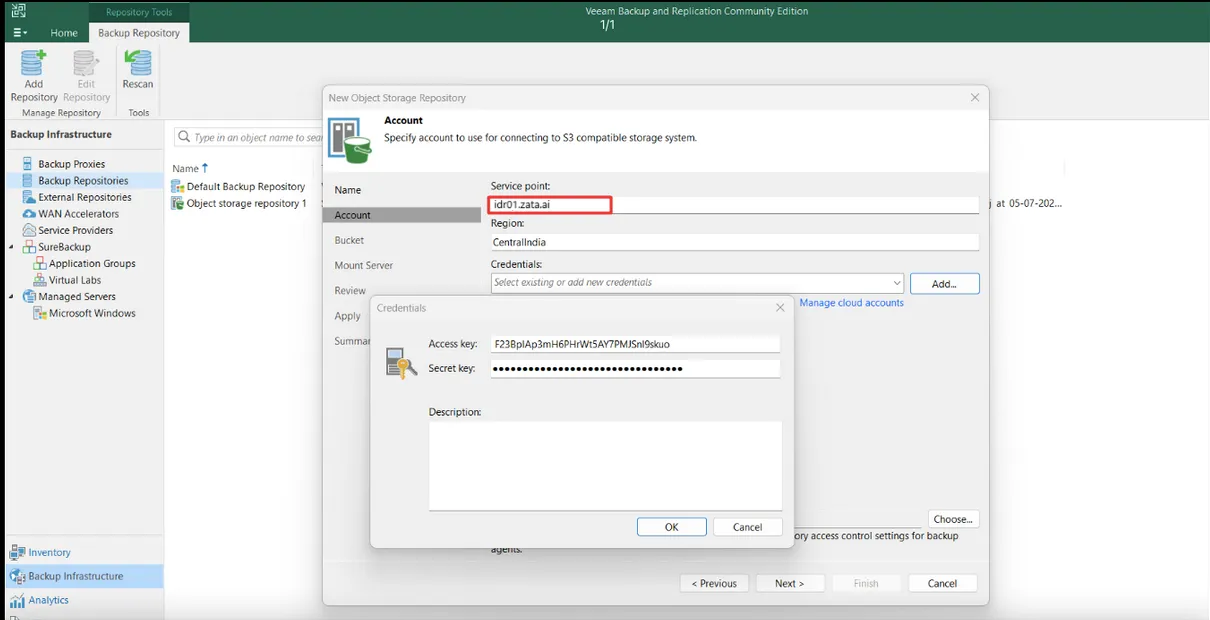The width and height of the screenshot is (1210, 620).
Task: Click the Add... credentials button
Action: [x=944, y=284]
